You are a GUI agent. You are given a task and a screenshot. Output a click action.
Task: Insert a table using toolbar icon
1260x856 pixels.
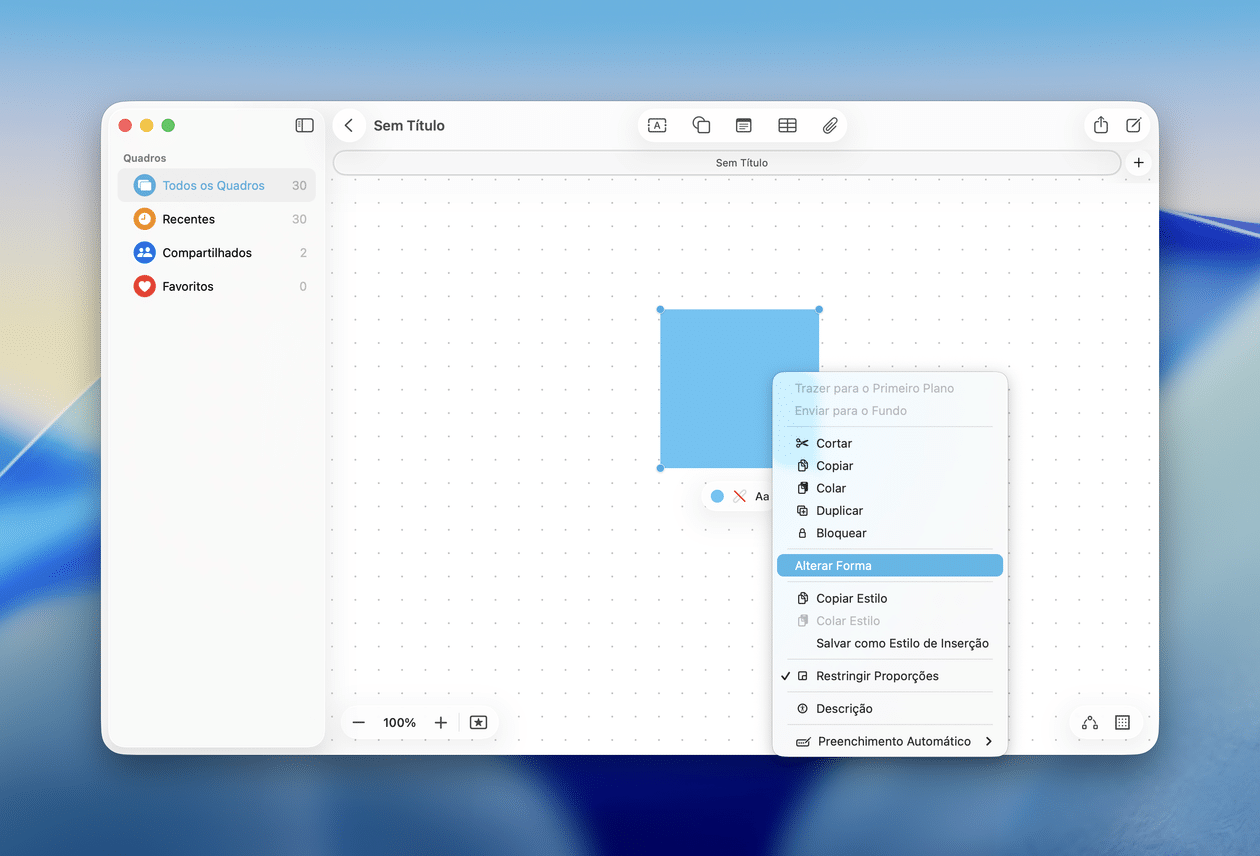(787, 125)
